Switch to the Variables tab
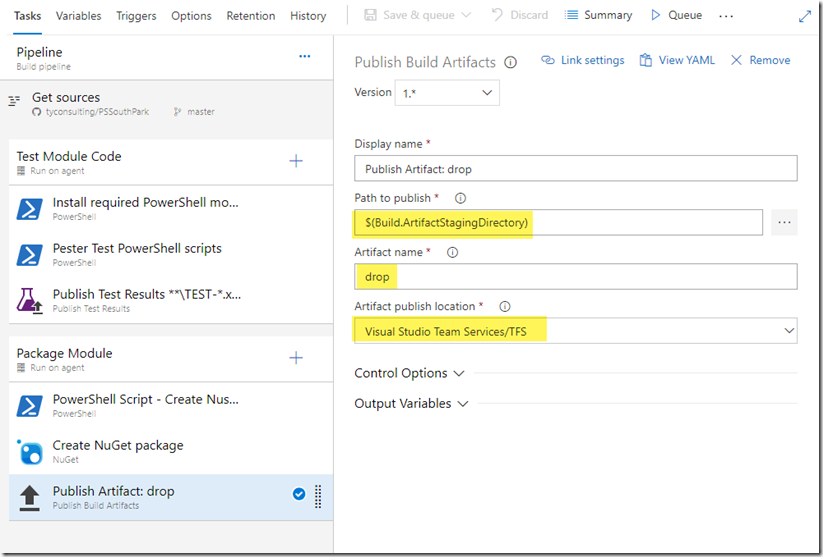The height and width of the screenshot is (557, 823). 79,16
